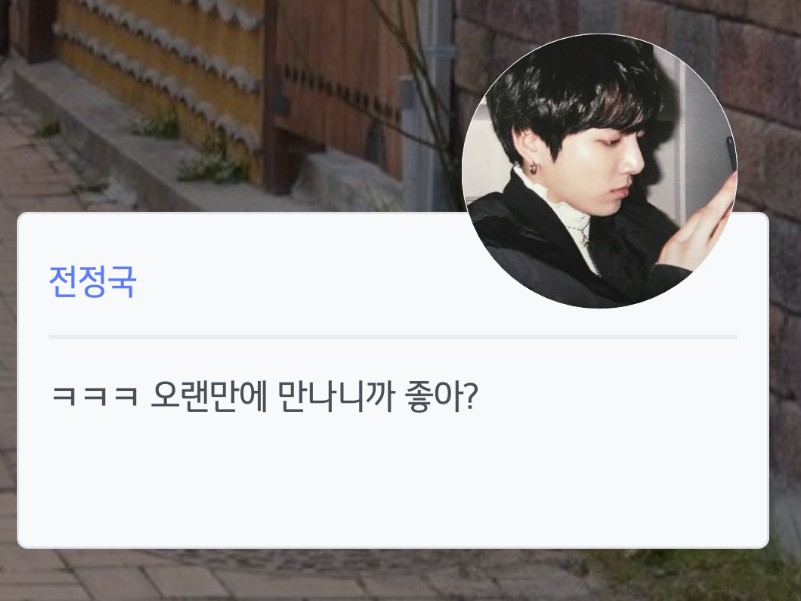Click the dialogue line ending with 좋아?

pos(265,397)
